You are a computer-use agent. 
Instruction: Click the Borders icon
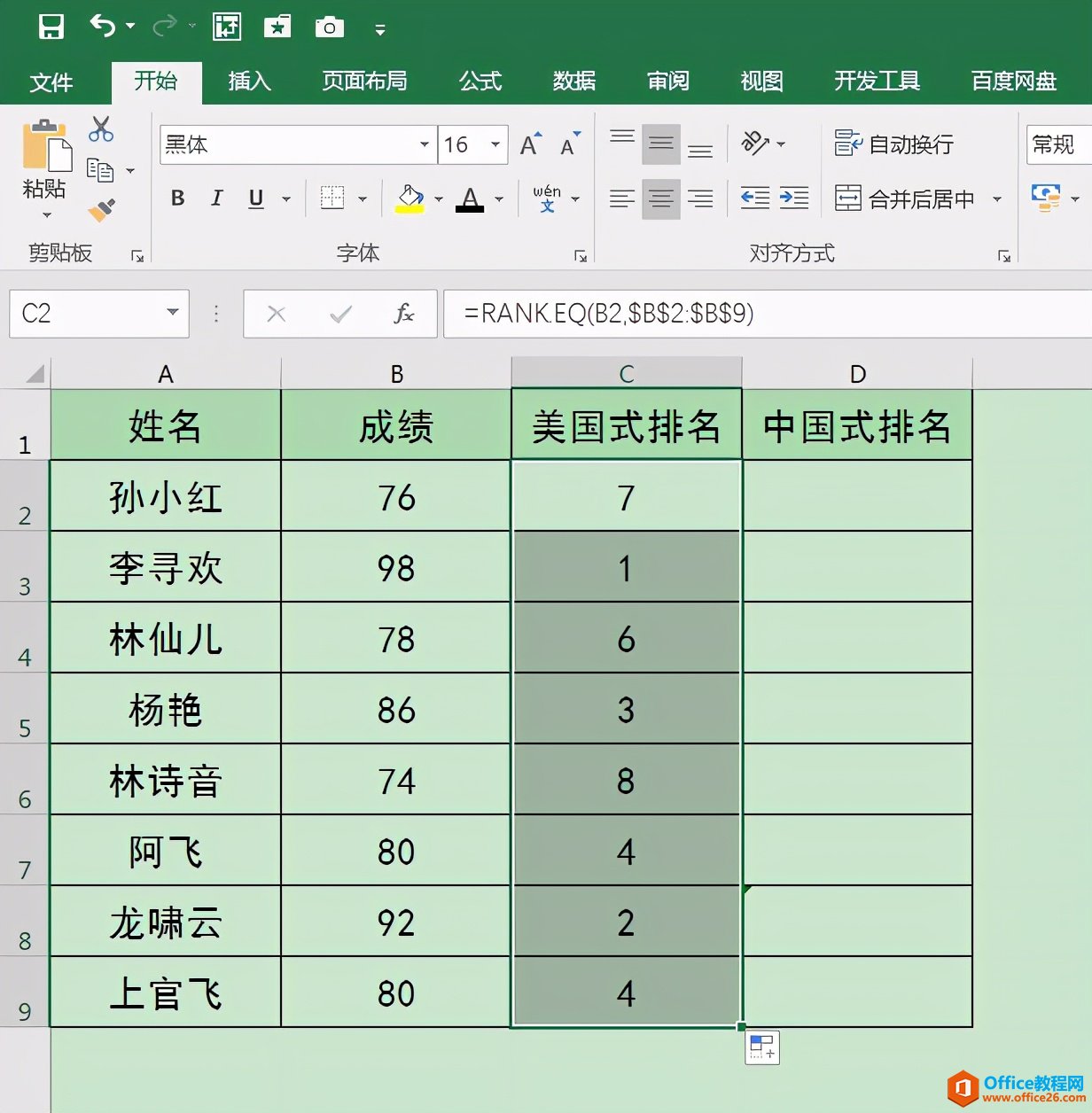(332, 198)
